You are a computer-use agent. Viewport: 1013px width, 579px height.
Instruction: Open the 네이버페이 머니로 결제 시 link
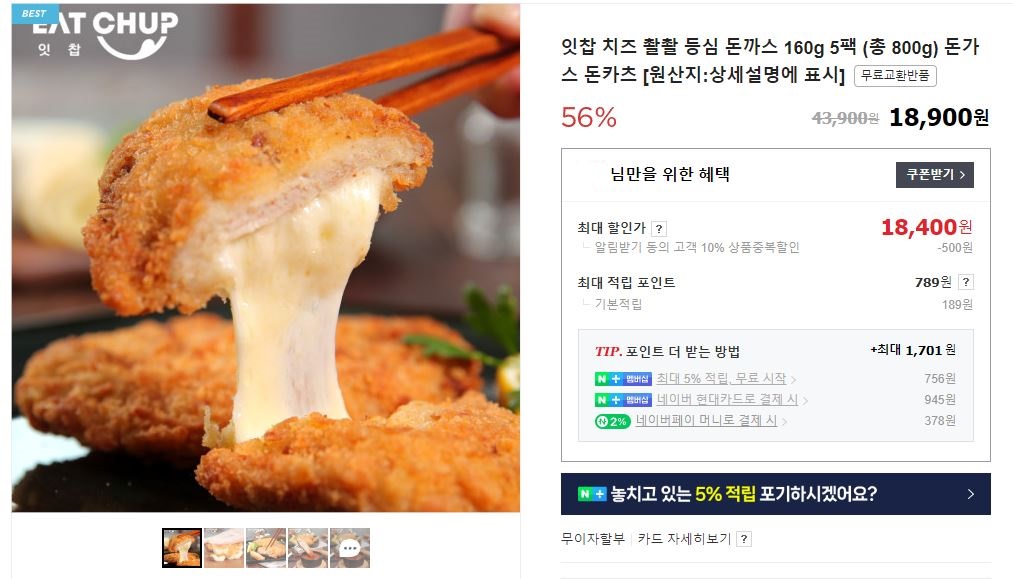[706, 421]
